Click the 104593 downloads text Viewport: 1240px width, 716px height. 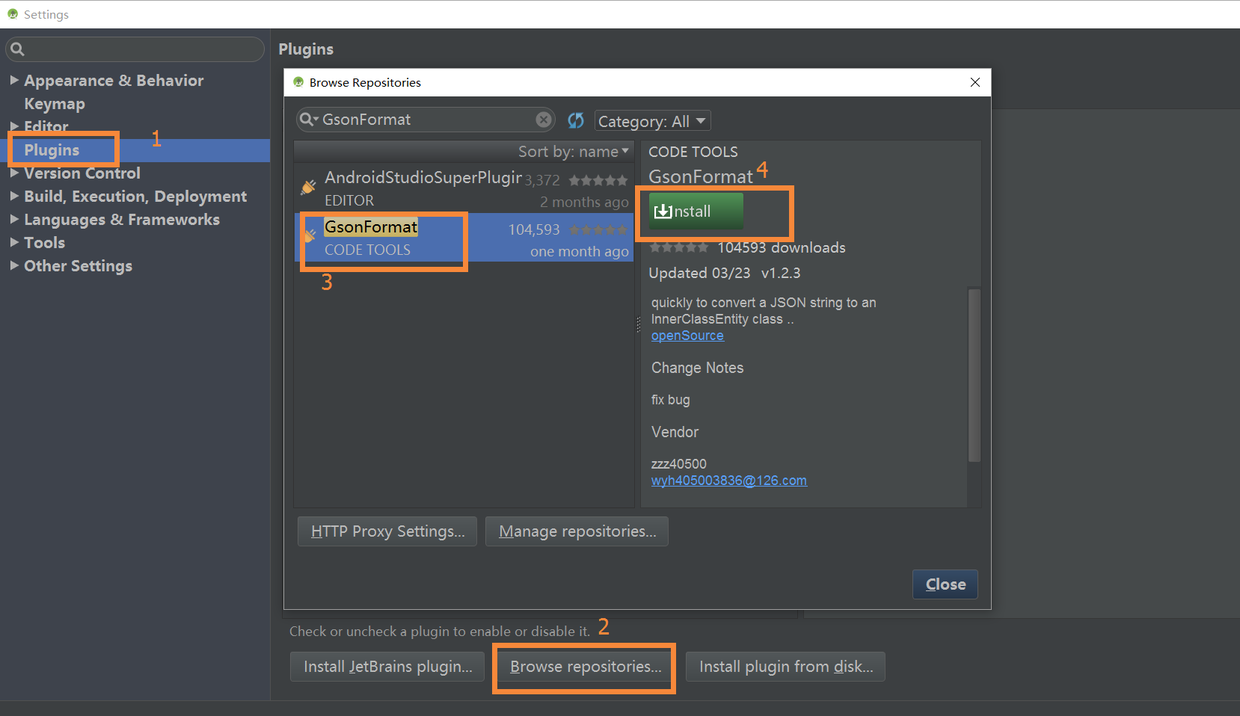coord(781,248)
